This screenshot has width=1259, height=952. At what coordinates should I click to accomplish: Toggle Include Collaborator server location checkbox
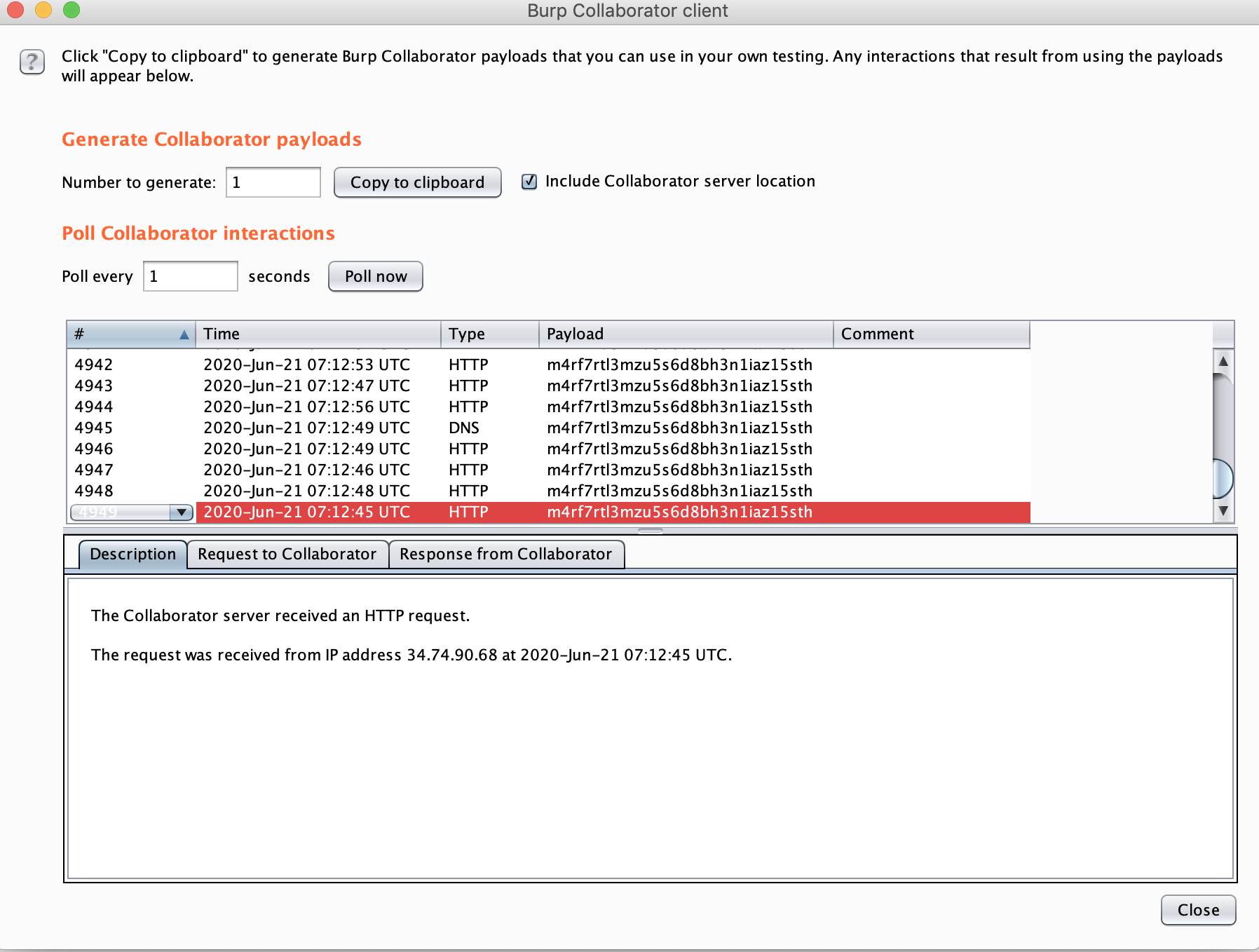pyautogui.click(x=529, y=182)
